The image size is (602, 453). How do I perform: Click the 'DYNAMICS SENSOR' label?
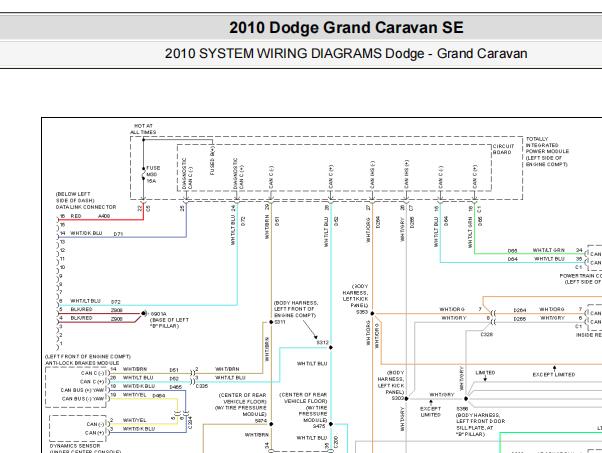coord(75,446)
